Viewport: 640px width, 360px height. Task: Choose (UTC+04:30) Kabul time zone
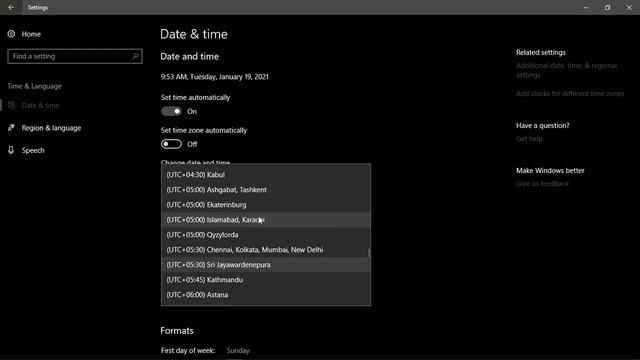266,175
